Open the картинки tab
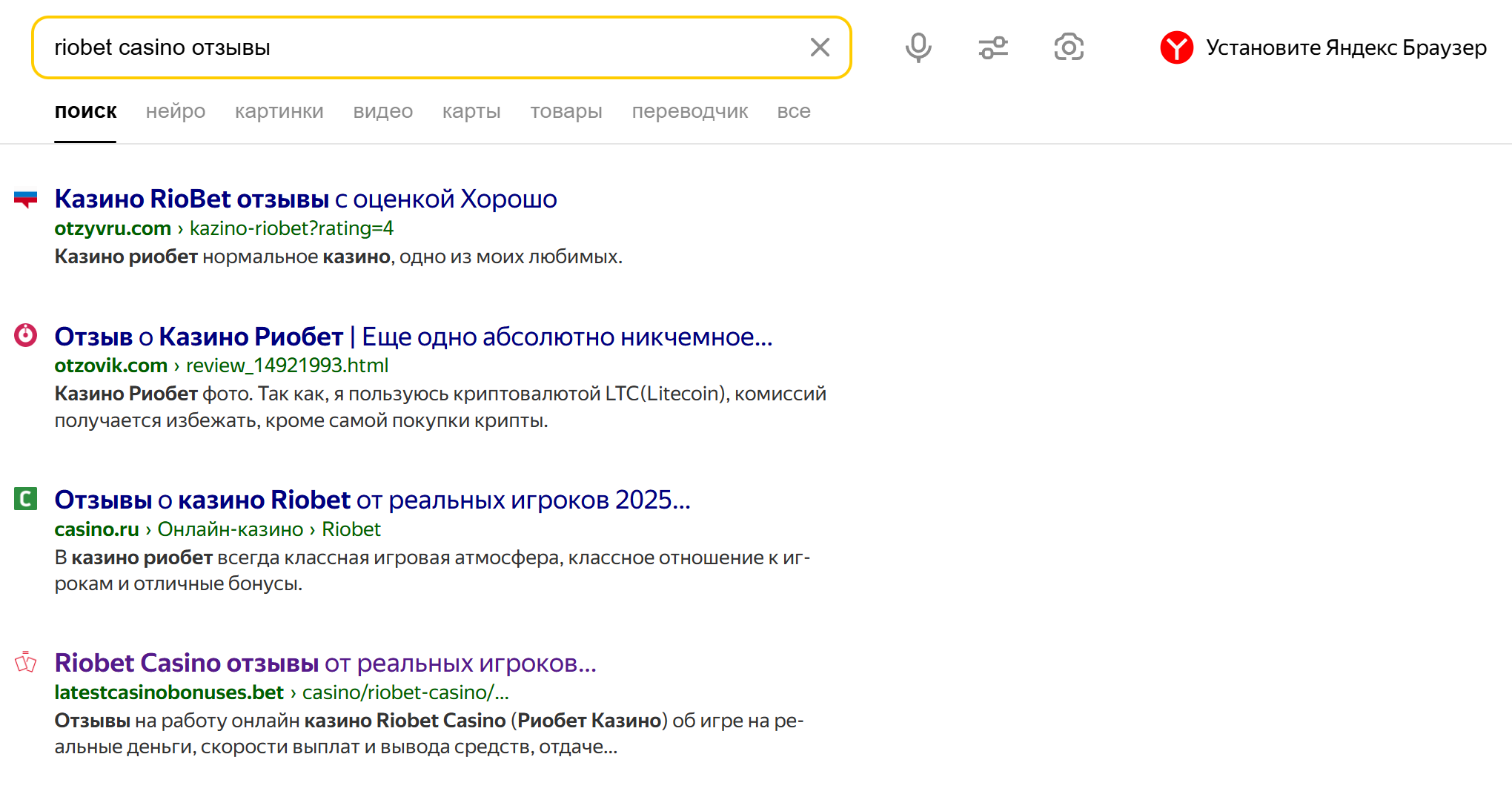This screenshot has width=1512, height=797. pos(279,111)
